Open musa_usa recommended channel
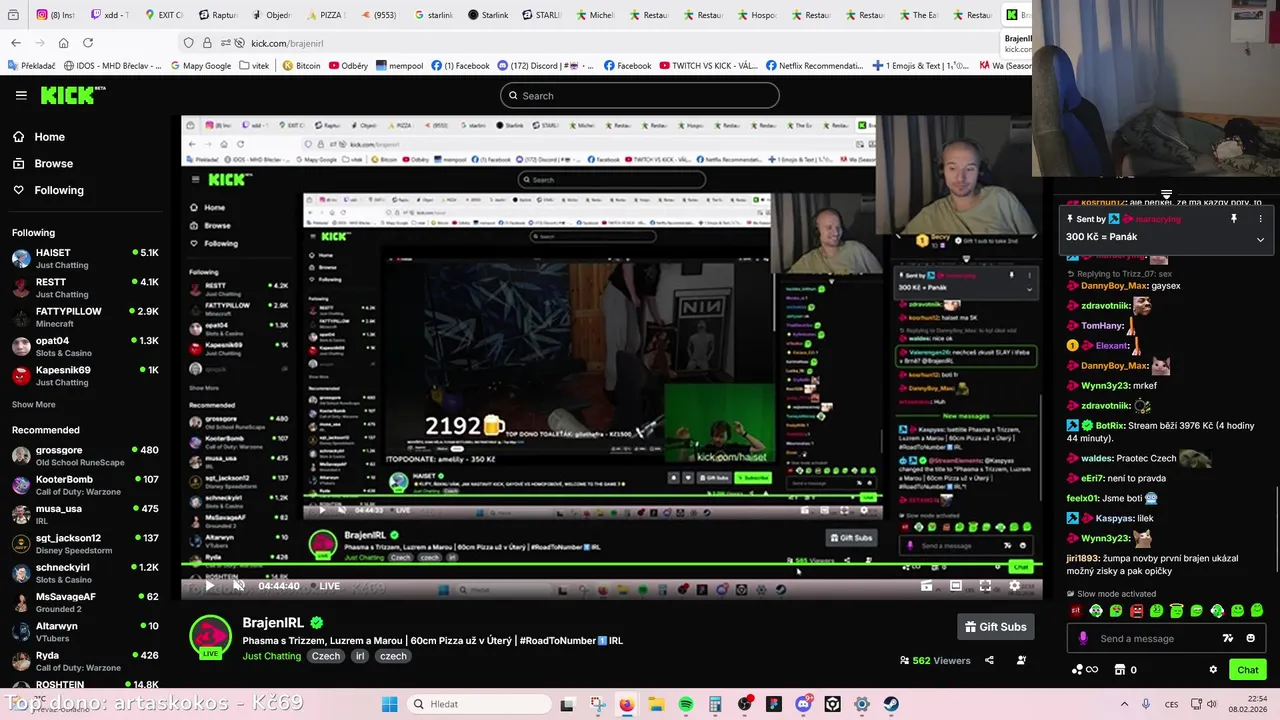The width and height of the screenshot is (1280, 720). [85, 514]
